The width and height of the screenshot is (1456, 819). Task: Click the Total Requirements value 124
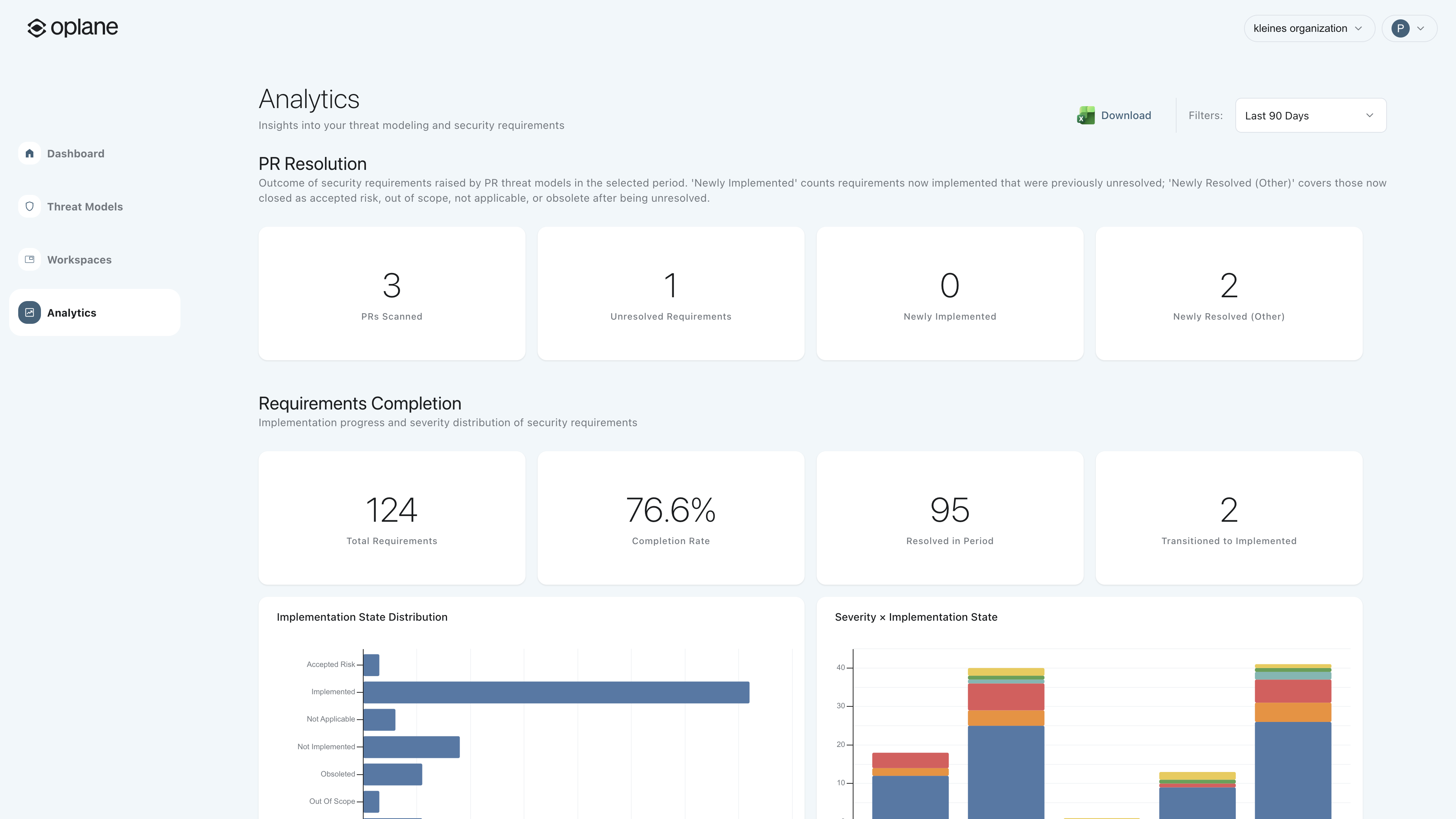click(x=392, y=510)
